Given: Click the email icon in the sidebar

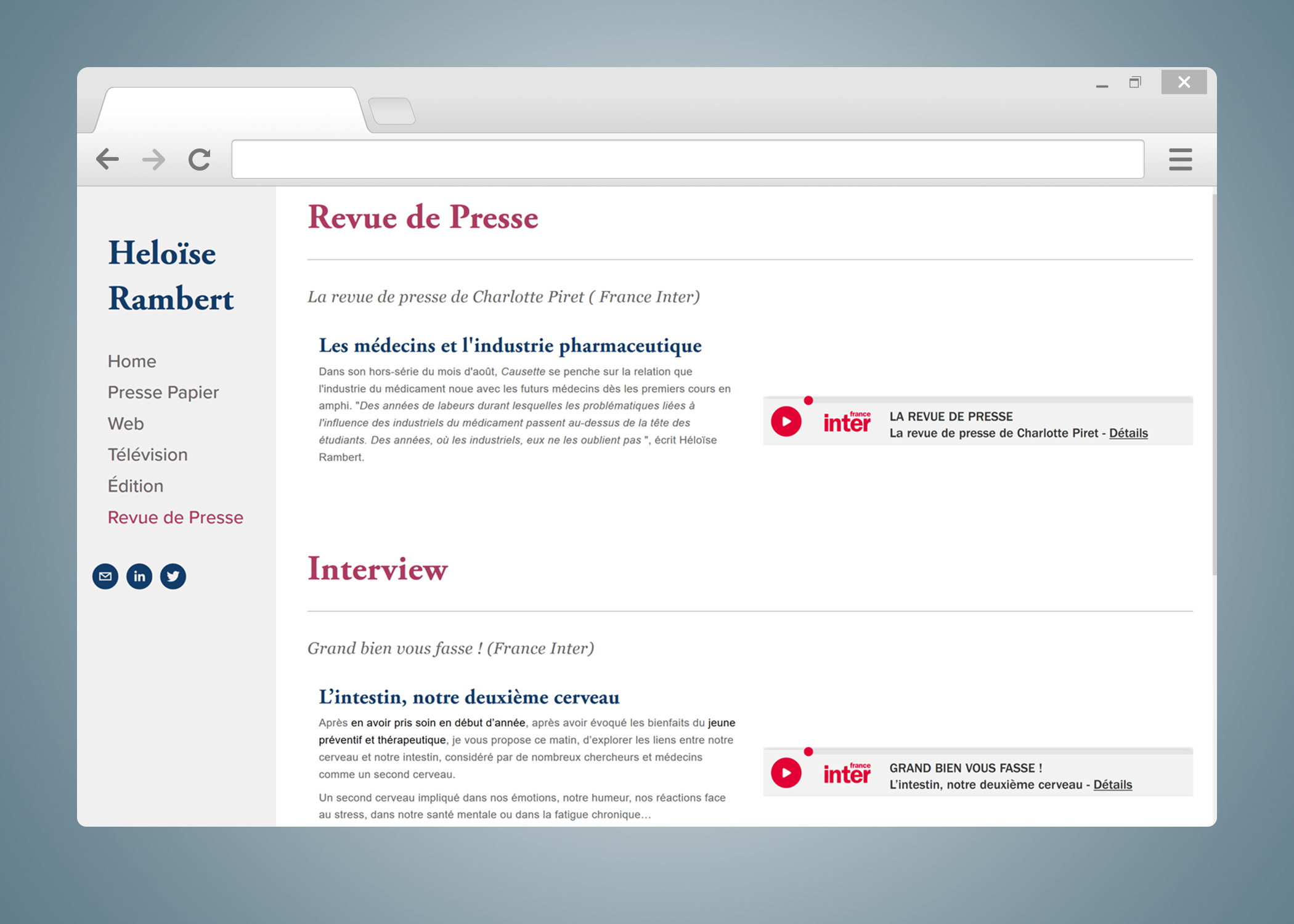Looking at the screenshot, I should [105, 576].
